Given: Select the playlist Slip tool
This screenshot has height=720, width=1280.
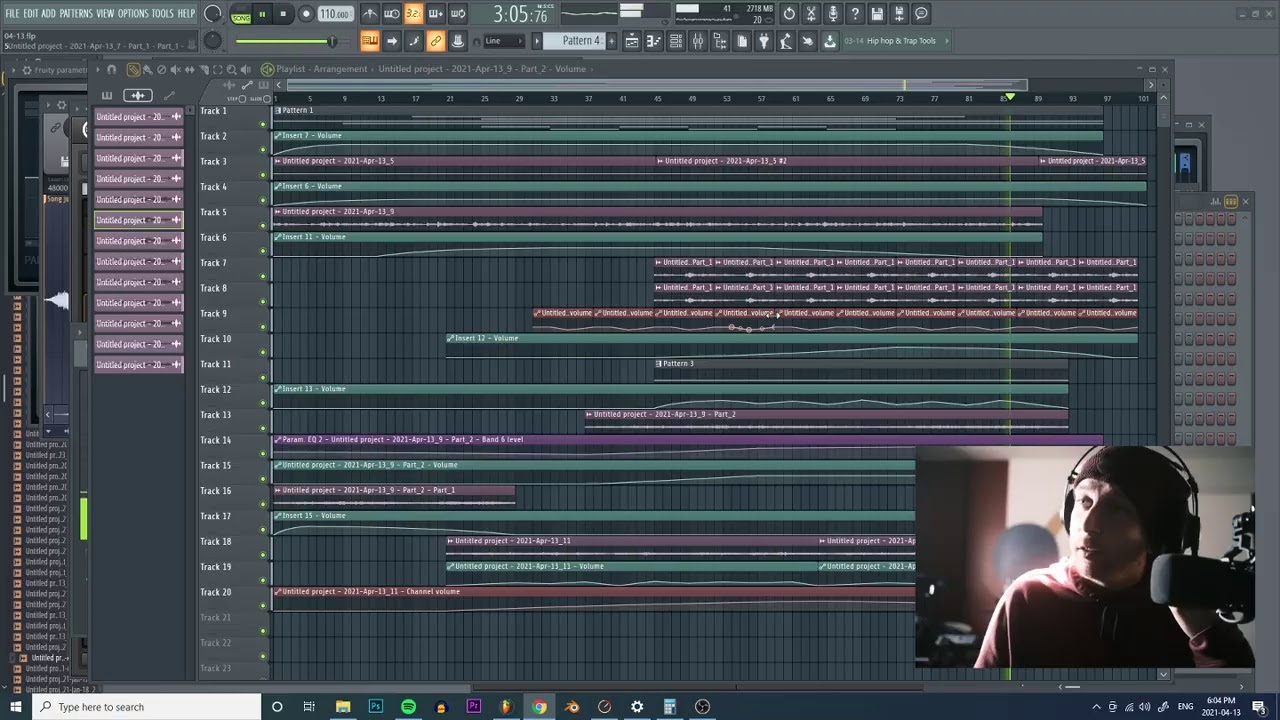Looking at the screenshot, I should [x=189, y=69].
